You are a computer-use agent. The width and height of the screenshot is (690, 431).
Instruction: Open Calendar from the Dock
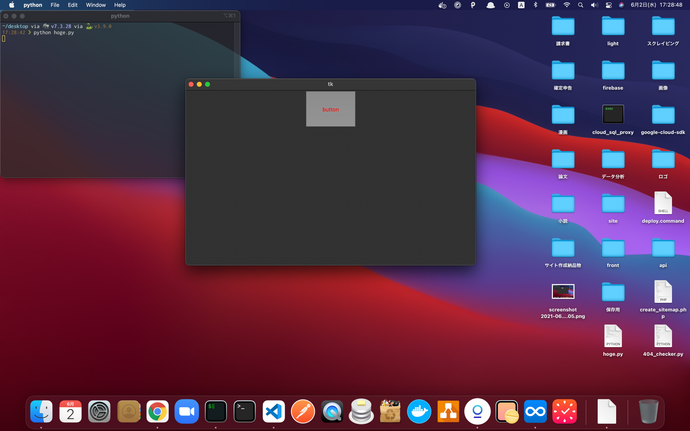[x=70, y=411]
